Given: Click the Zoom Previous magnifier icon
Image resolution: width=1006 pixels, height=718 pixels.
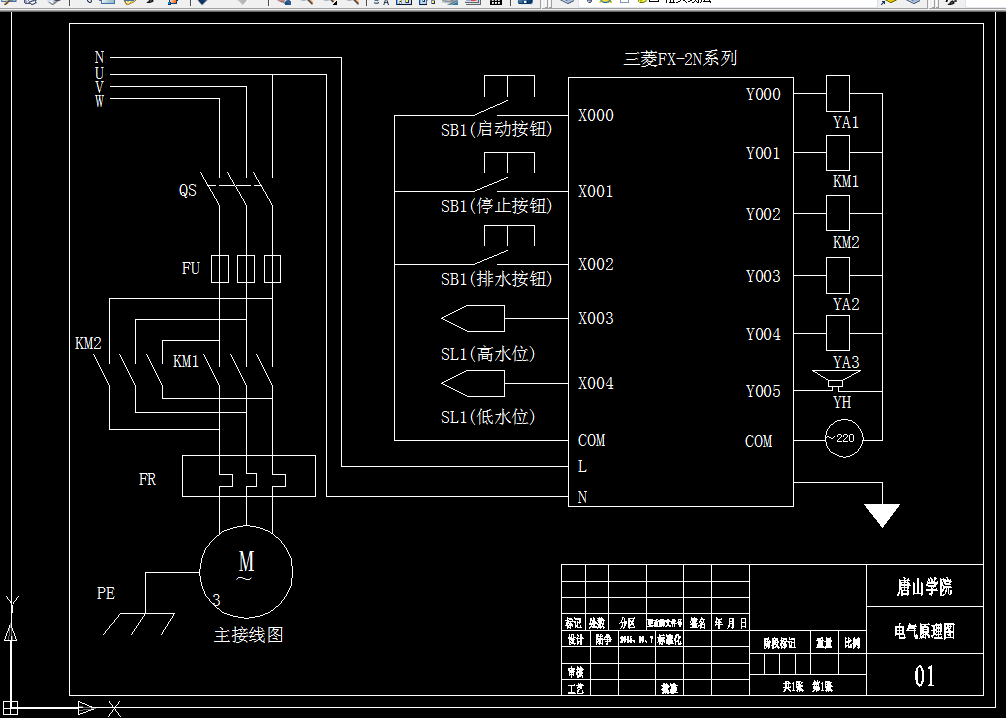Looking at the screenshot, I should click(x=352, y=4).
